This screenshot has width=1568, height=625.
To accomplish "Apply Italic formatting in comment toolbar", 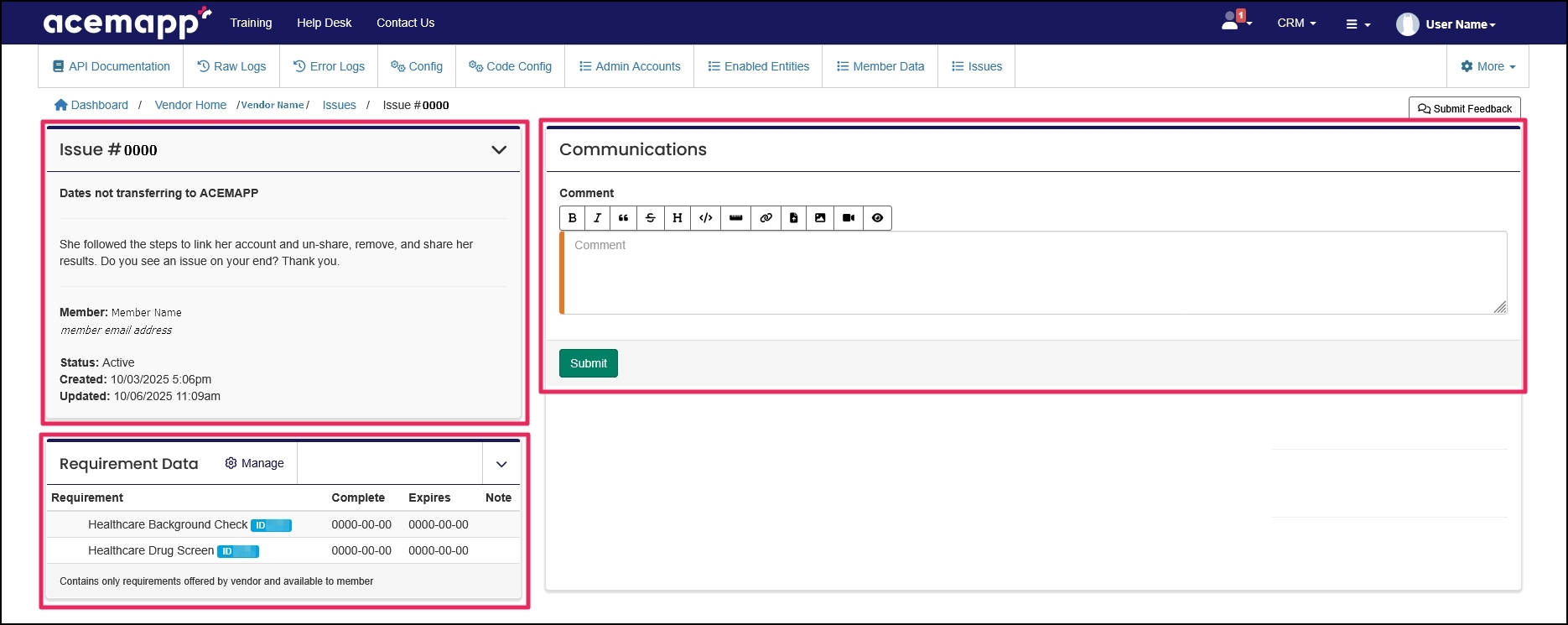I will [x=598, y=218].
